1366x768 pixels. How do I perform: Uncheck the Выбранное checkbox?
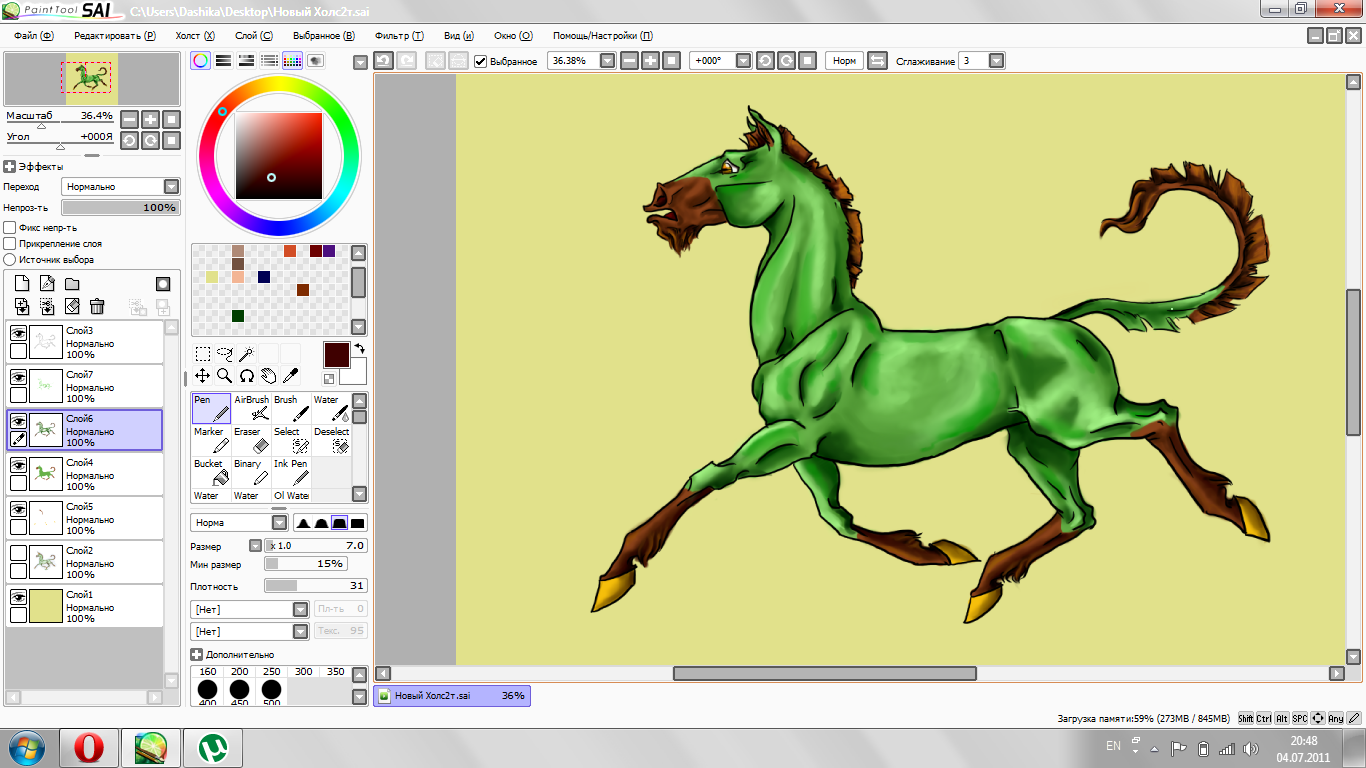(481, 61)
